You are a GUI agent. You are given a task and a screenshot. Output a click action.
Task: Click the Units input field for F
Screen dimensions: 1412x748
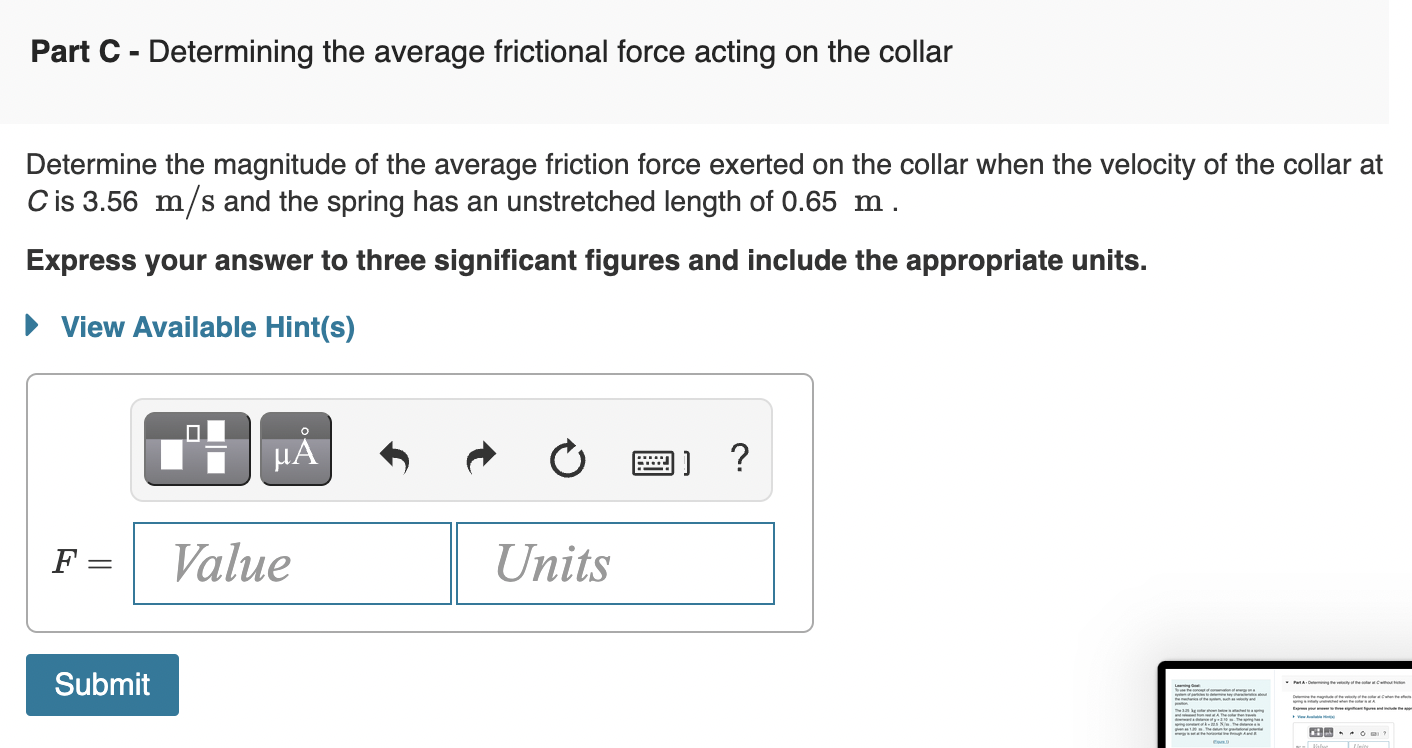tap(615, 563)
